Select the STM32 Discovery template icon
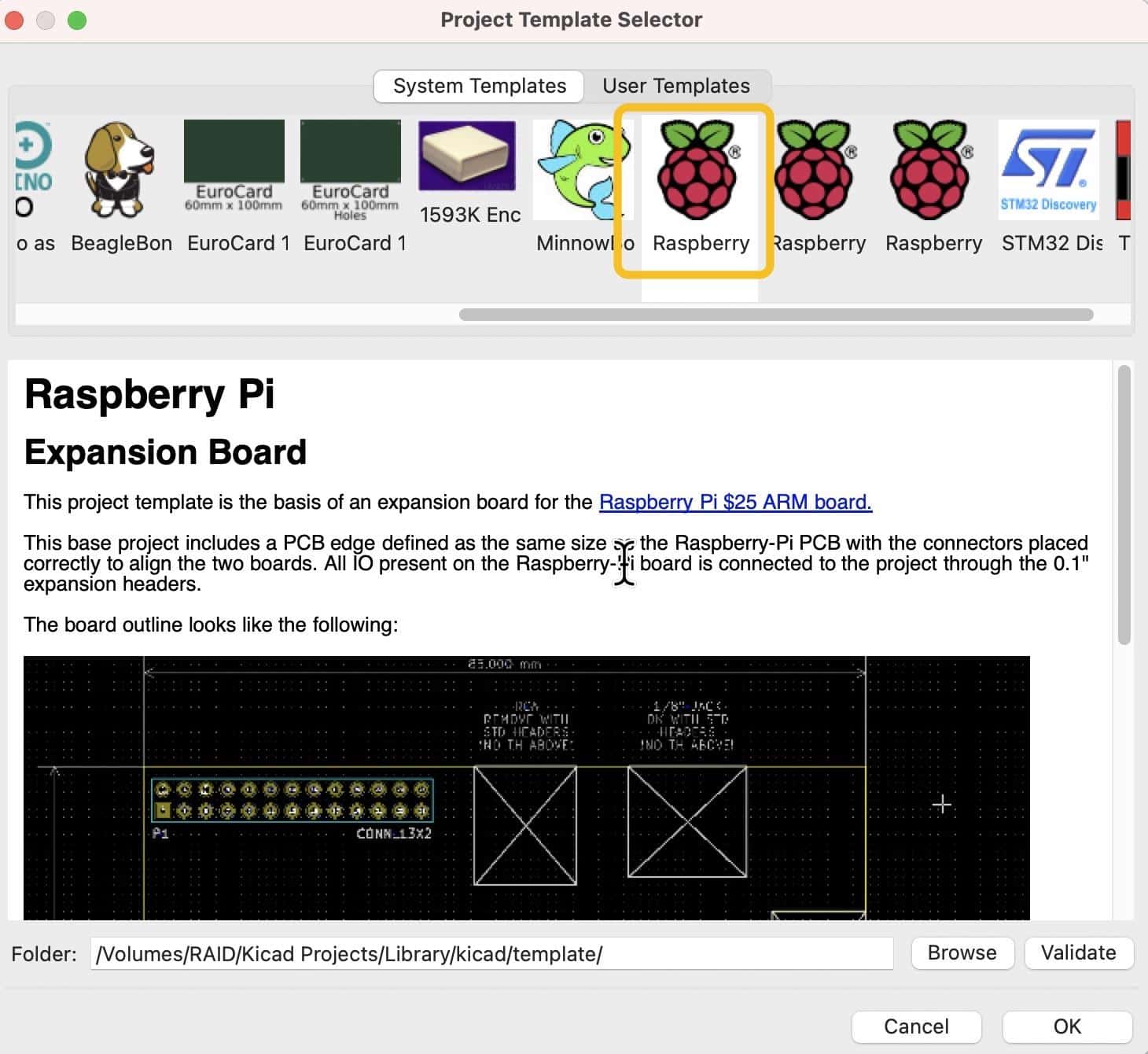This screenshot has width=1148, height=1054. tap(1048, 169)
